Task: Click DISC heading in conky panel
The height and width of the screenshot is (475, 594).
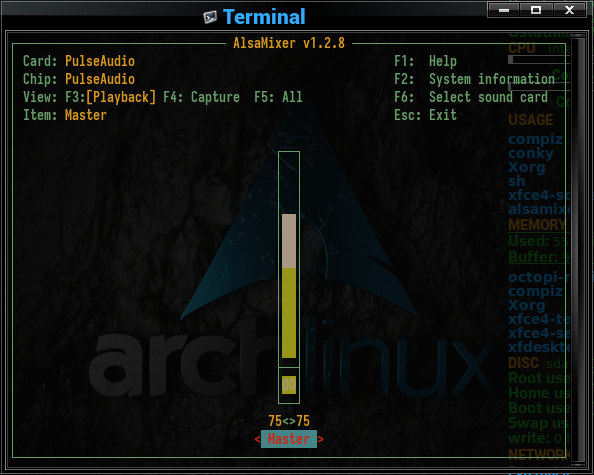Action: pos(524,363)
